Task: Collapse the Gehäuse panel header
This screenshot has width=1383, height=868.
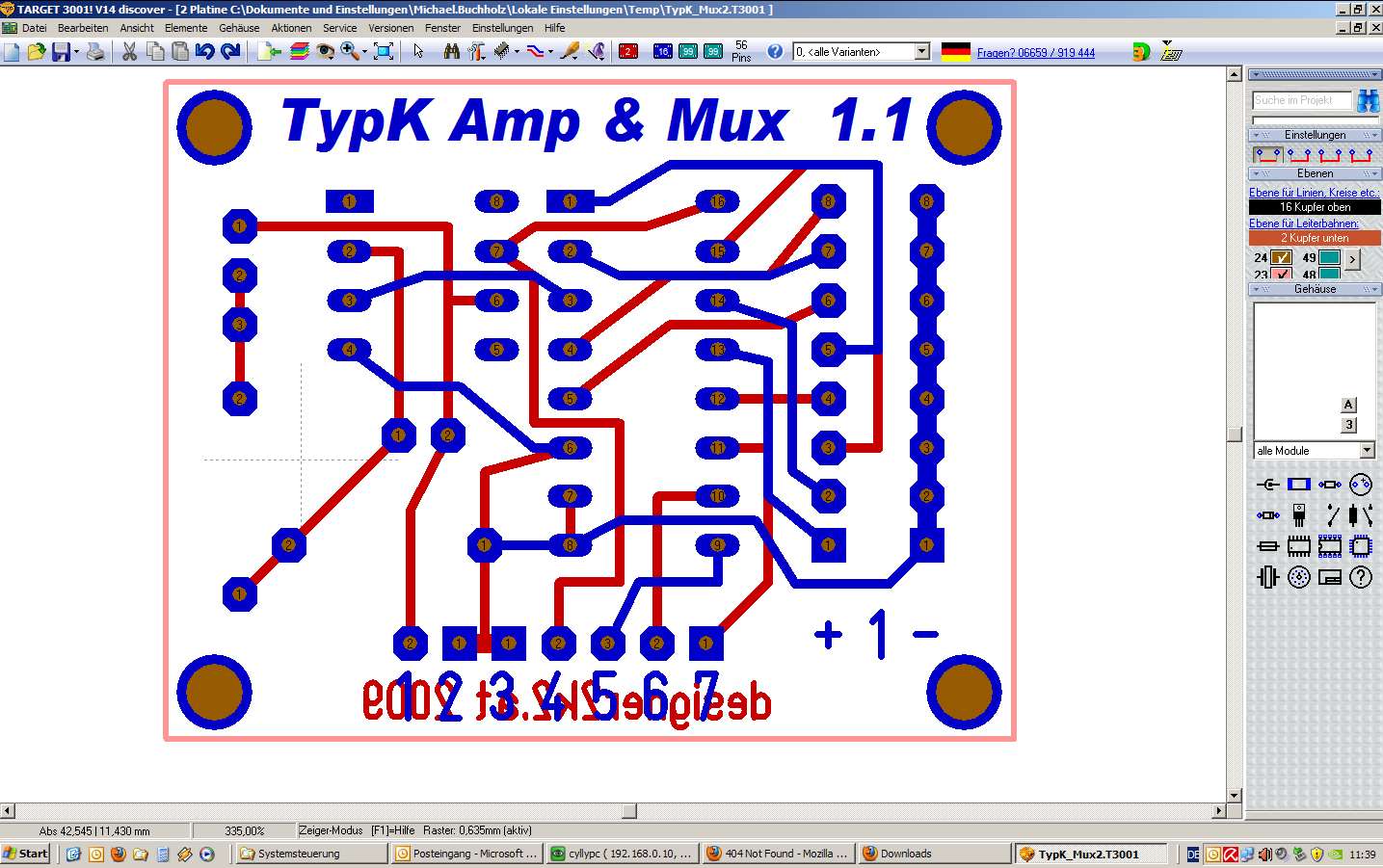Action: click(1315, 289)
